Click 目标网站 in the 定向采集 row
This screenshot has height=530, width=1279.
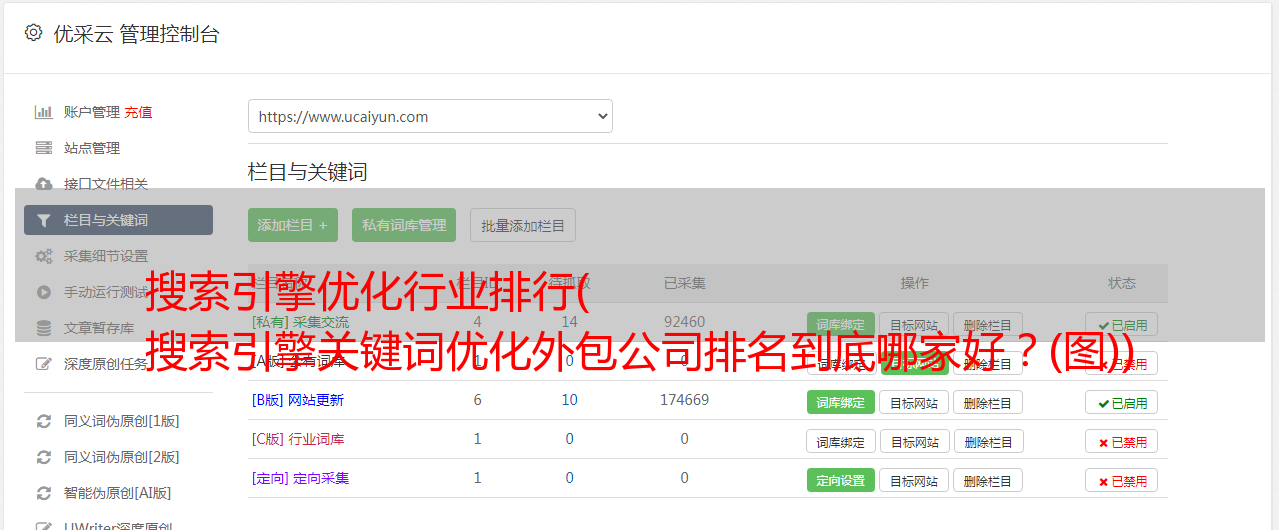914,480
